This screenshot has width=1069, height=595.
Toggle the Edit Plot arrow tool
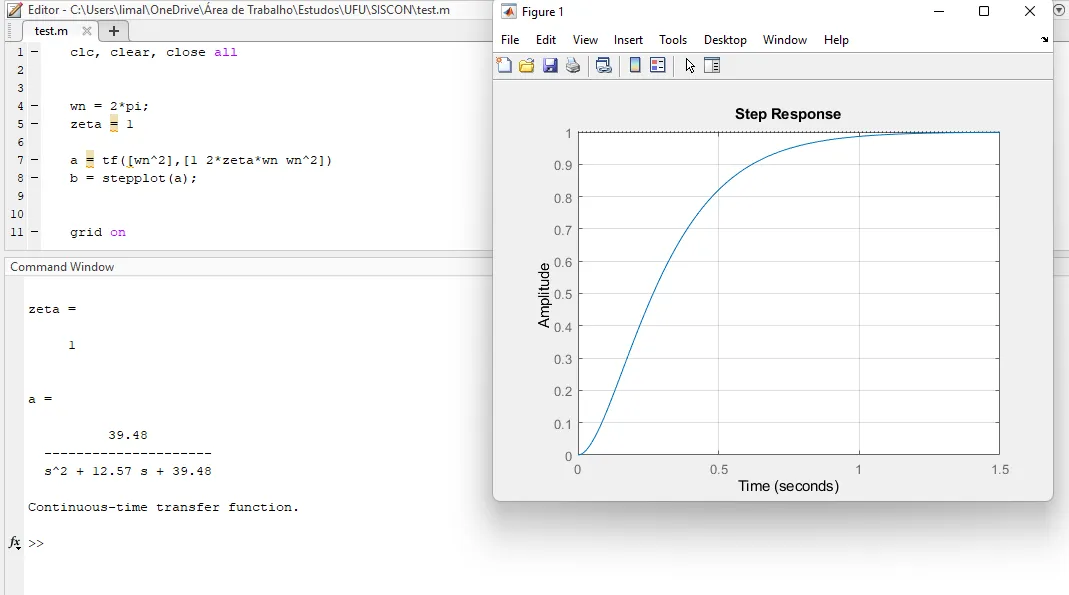[690, 66]
